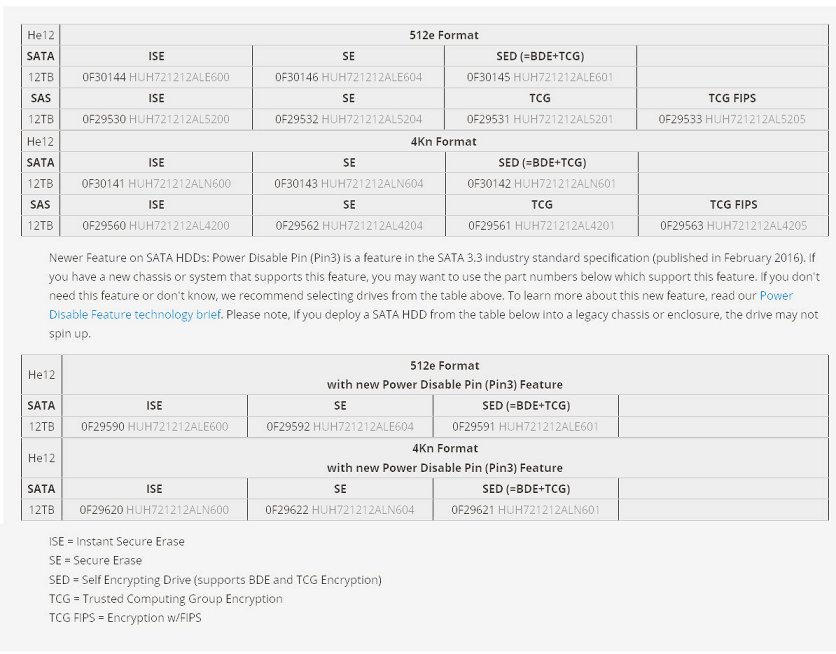Select SAS part 0F29532 HUH721212AL5204

click(x=348, y=119)
